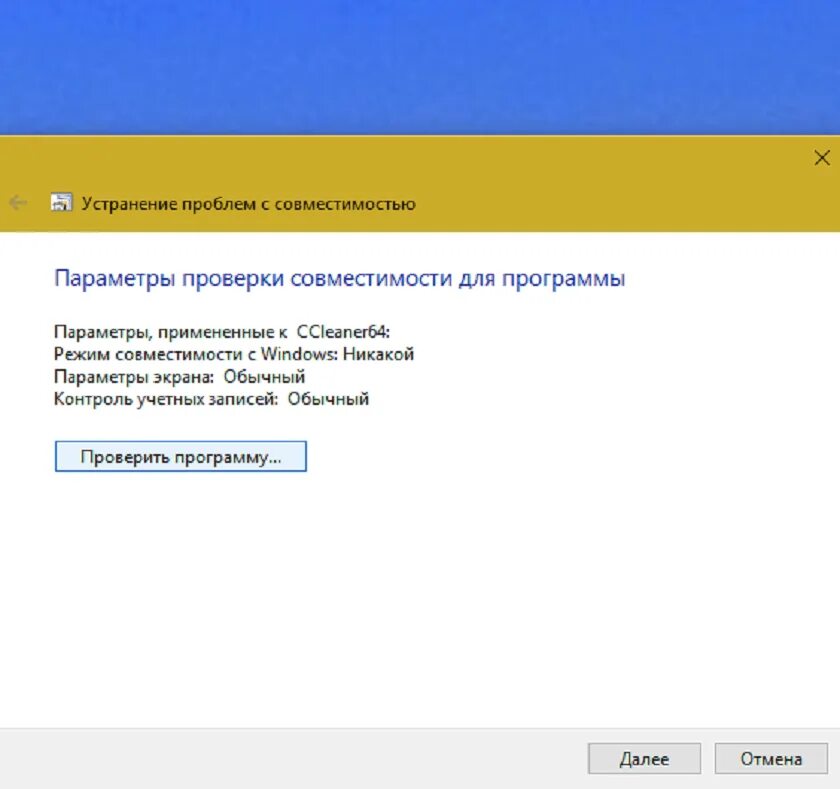840x789 pixels.
Task: Click the heading "Параметры проверки совместимости для программы"
Action: pos(340,279)
